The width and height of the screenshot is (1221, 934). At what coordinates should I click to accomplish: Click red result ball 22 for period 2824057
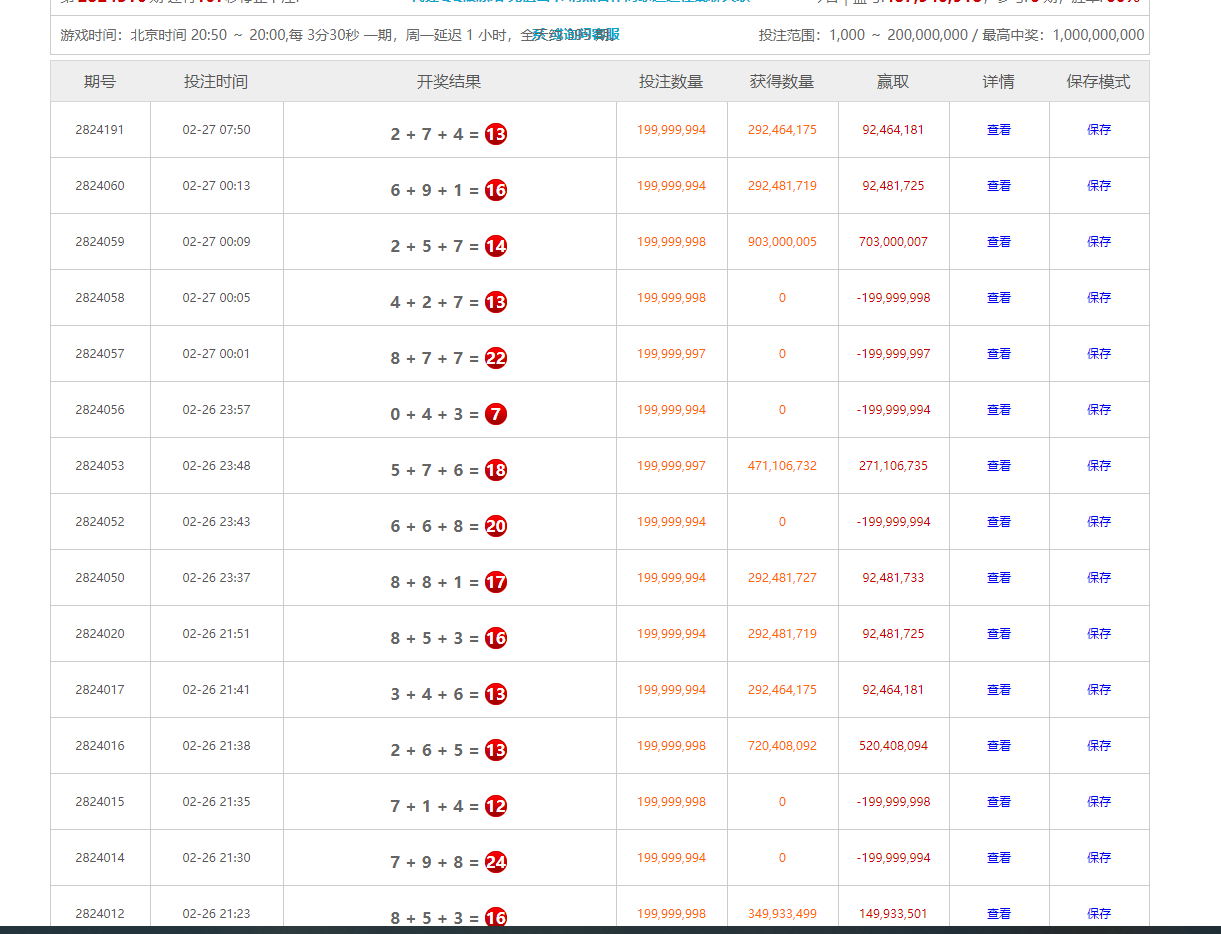tap(496, 358)
